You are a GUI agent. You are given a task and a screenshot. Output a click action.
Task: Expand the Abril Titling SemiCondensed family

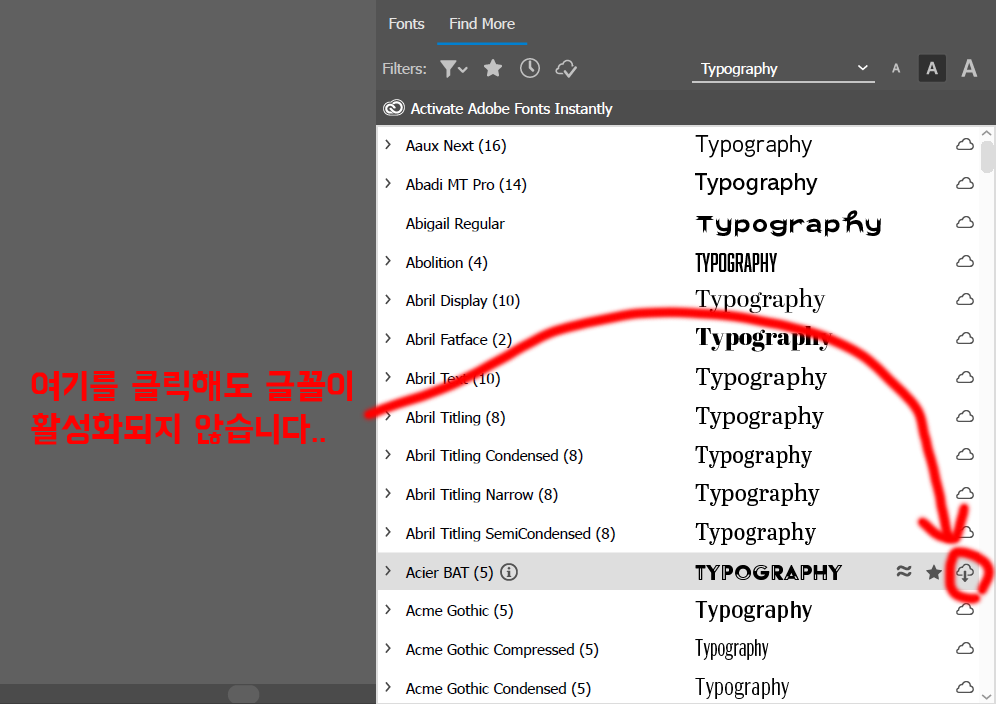pyautogui.click(x=388, y=532)
